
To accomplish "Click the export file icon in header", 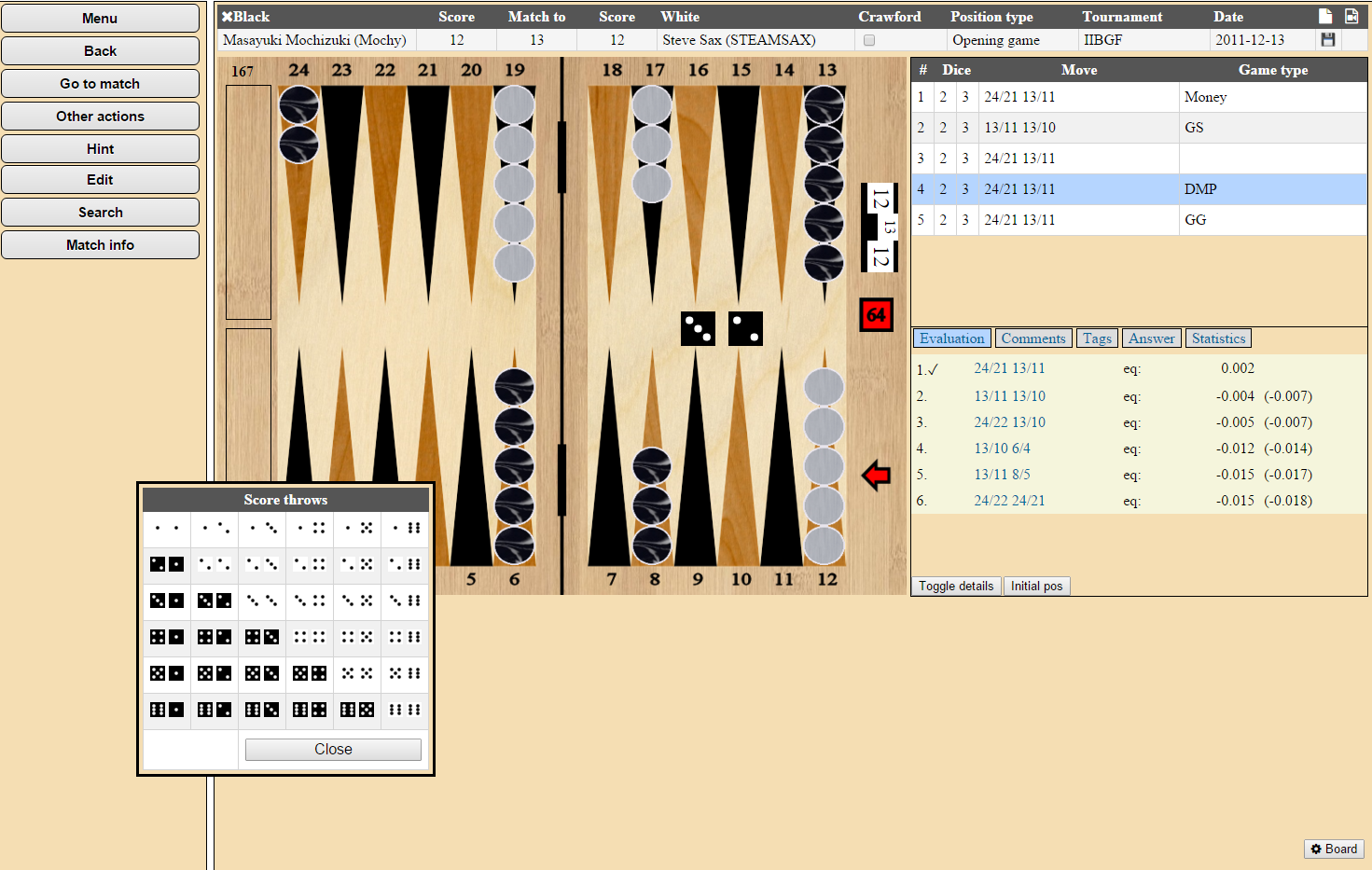I will [1351, 16].
